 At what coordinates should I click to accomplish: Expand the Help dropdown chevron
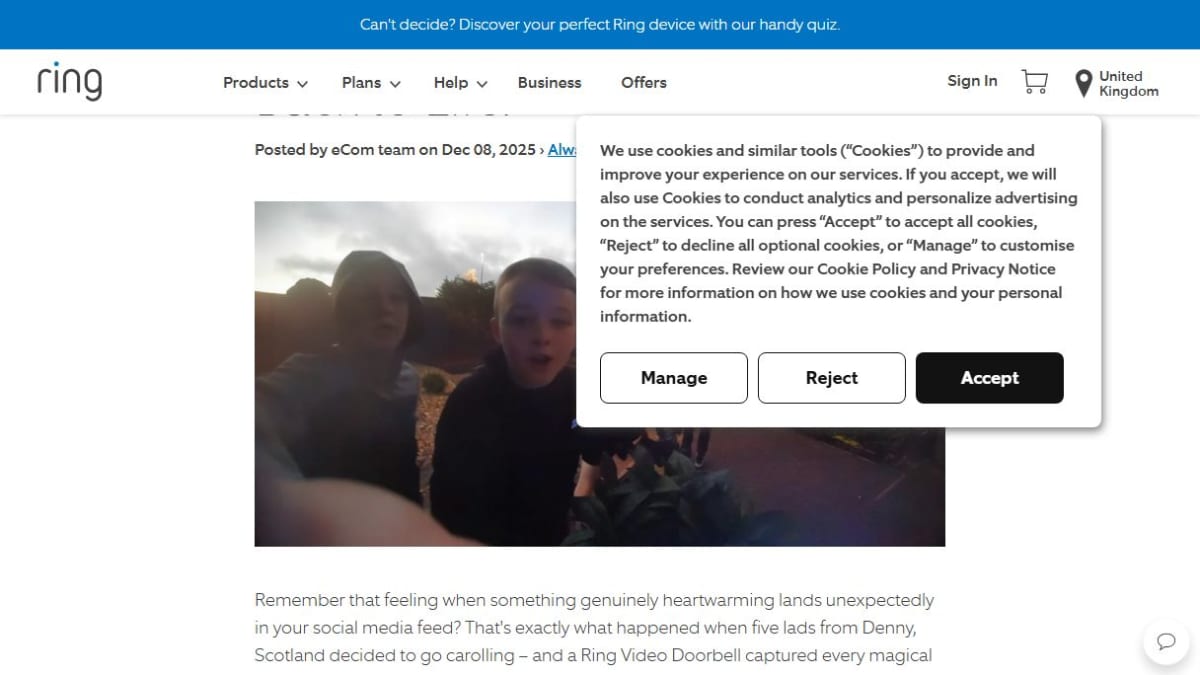[x=482, y=84]
